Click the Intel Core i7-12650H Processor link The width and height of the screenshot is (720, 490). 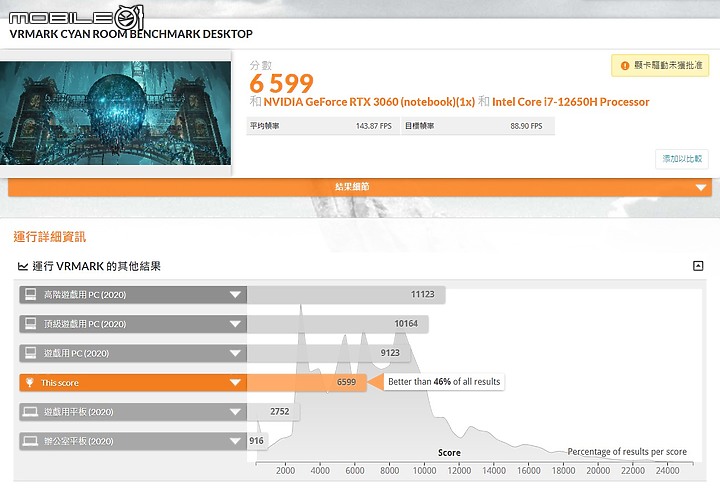571,102
